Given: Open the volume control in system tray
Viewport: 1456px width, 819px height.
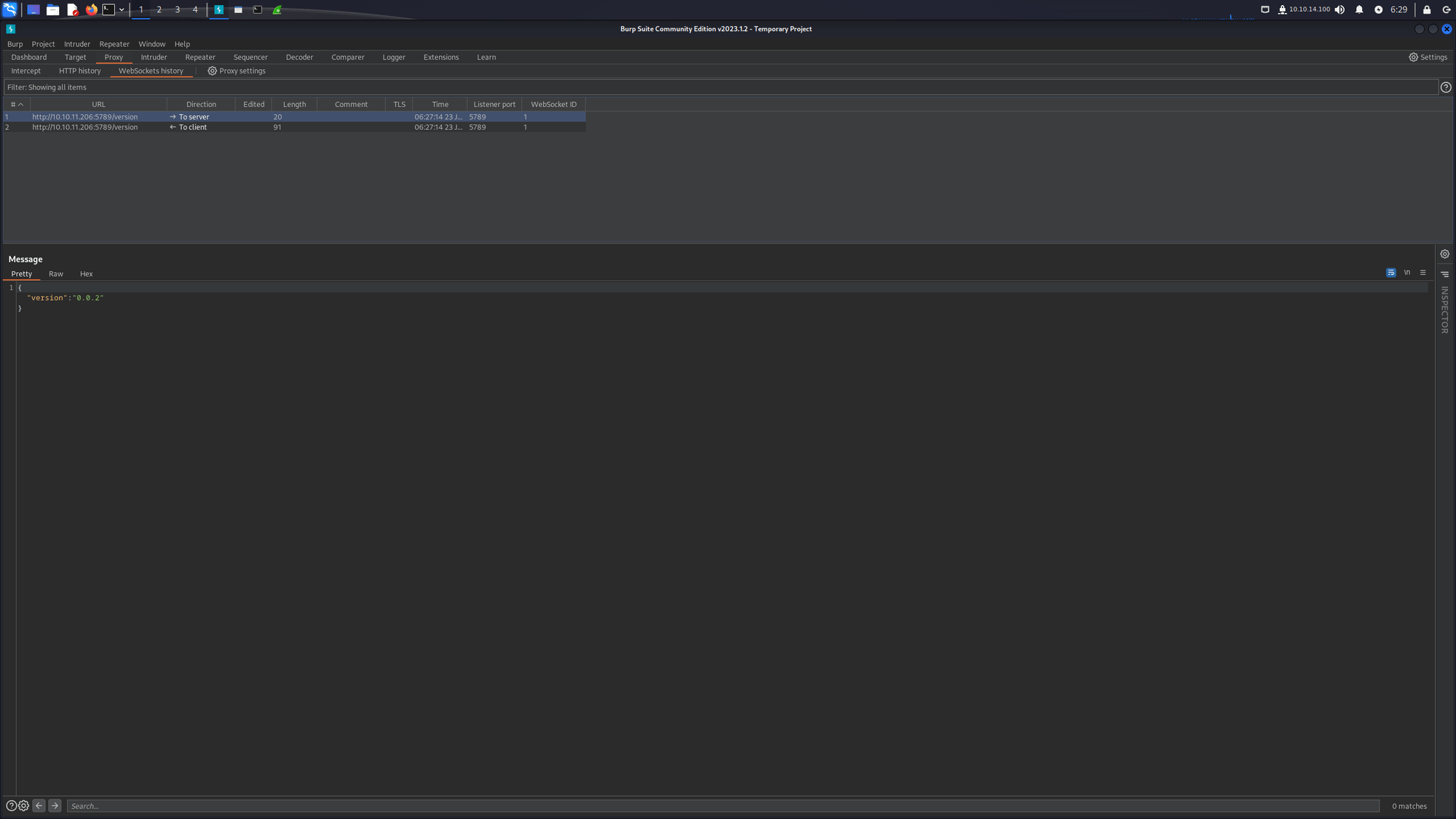Looking at the screenshot, I should coord(1340,9).
